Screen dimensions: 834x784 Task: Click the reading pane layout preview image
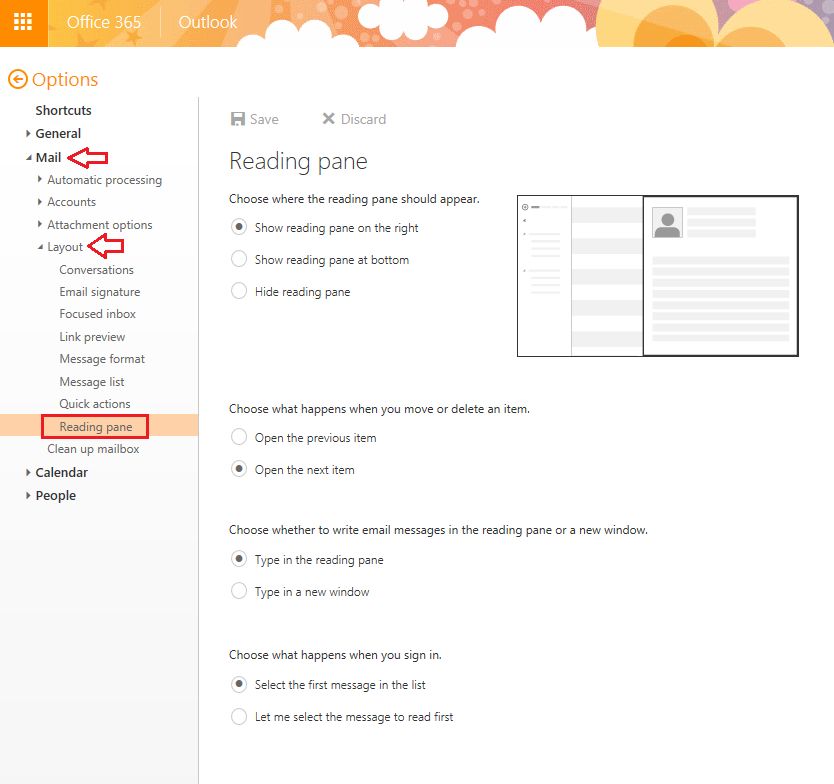pos(657,276)
